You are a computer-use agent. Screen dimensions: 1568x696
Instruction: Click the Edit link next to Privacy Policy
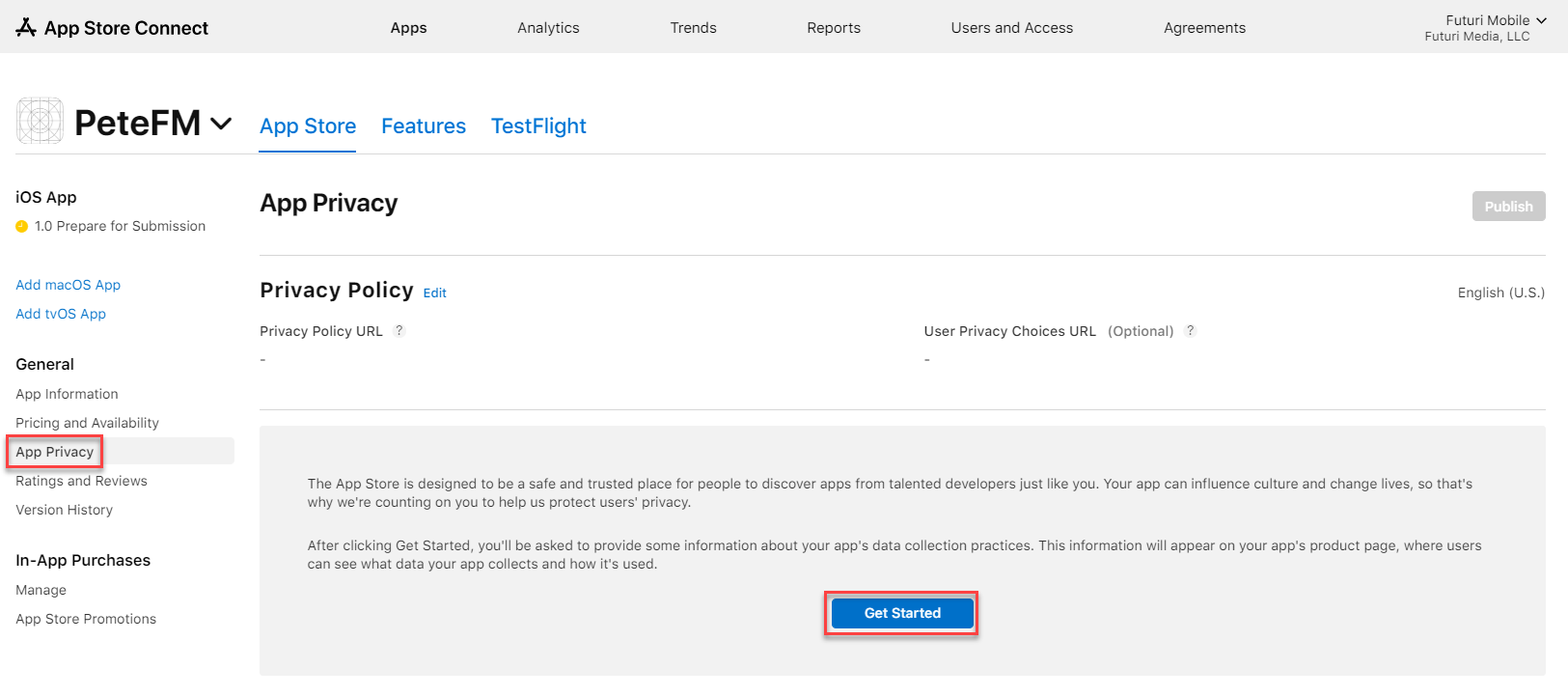pyautogui.click(x=434, y=293)
